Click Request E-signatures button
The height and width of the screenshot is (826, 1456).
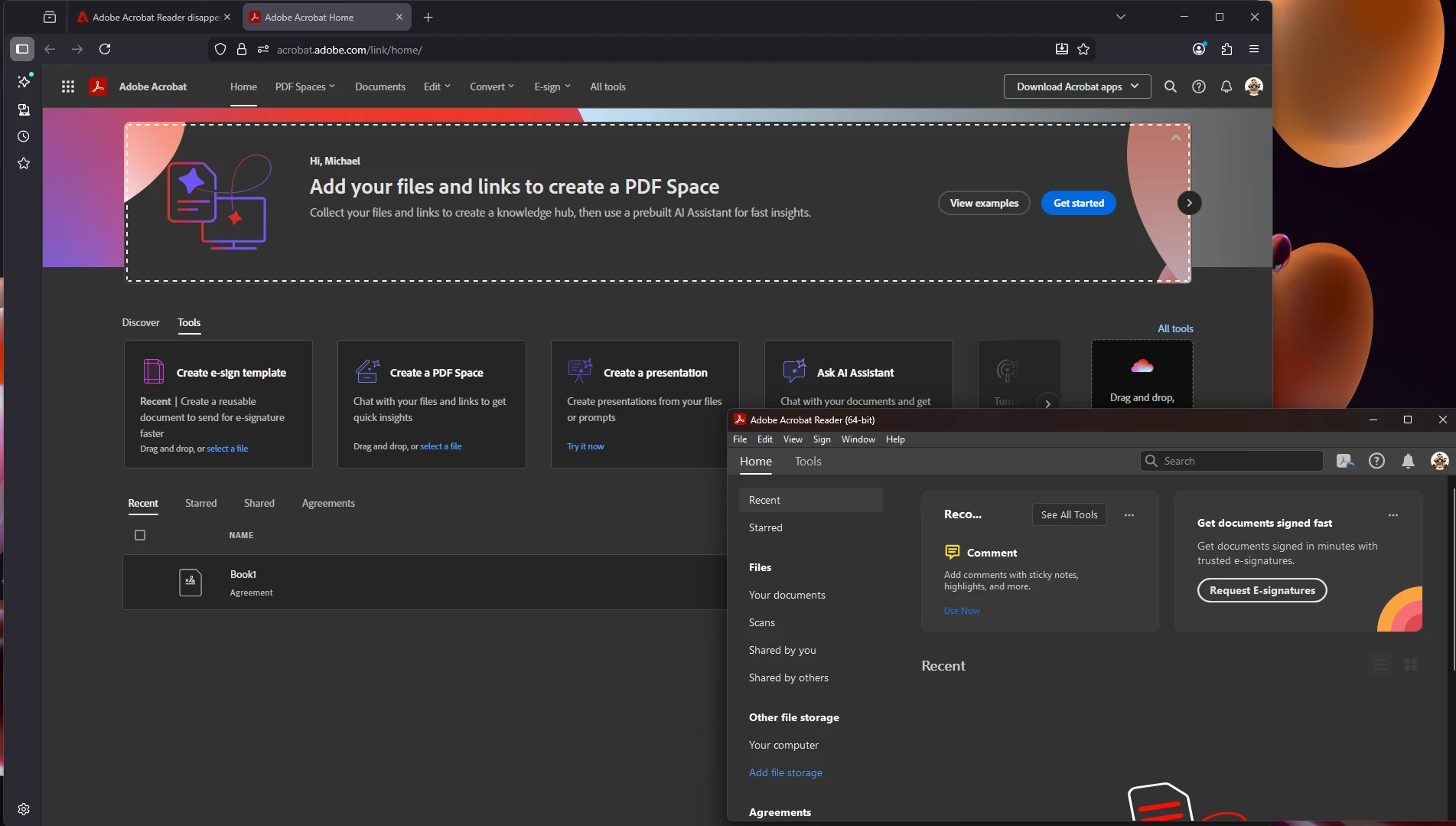[x=1262, y=590]
